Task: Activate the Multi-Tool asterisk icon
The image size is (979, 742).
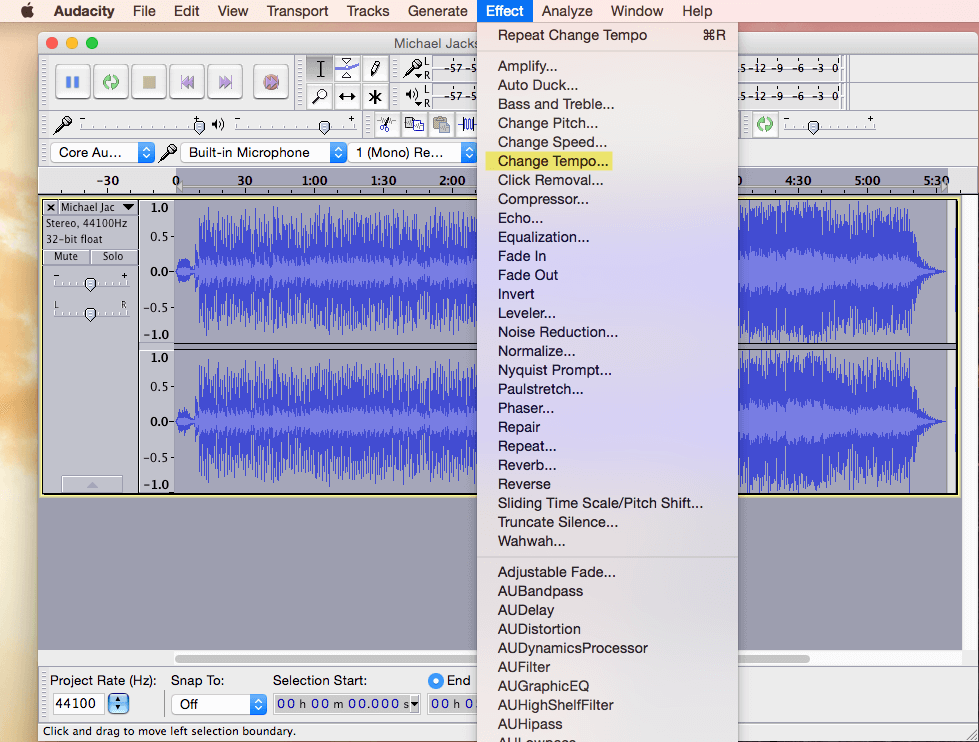Action: click(375, 97)
